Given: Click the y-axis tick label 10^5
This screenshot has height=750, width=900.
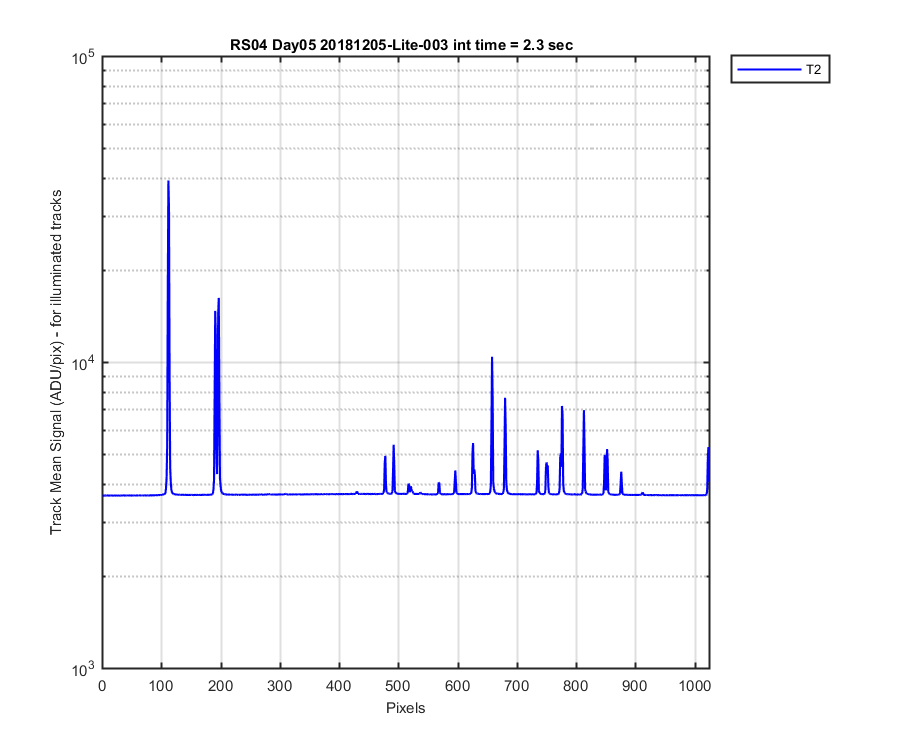Looking at the screenshot, I should [x=83, y=57].
